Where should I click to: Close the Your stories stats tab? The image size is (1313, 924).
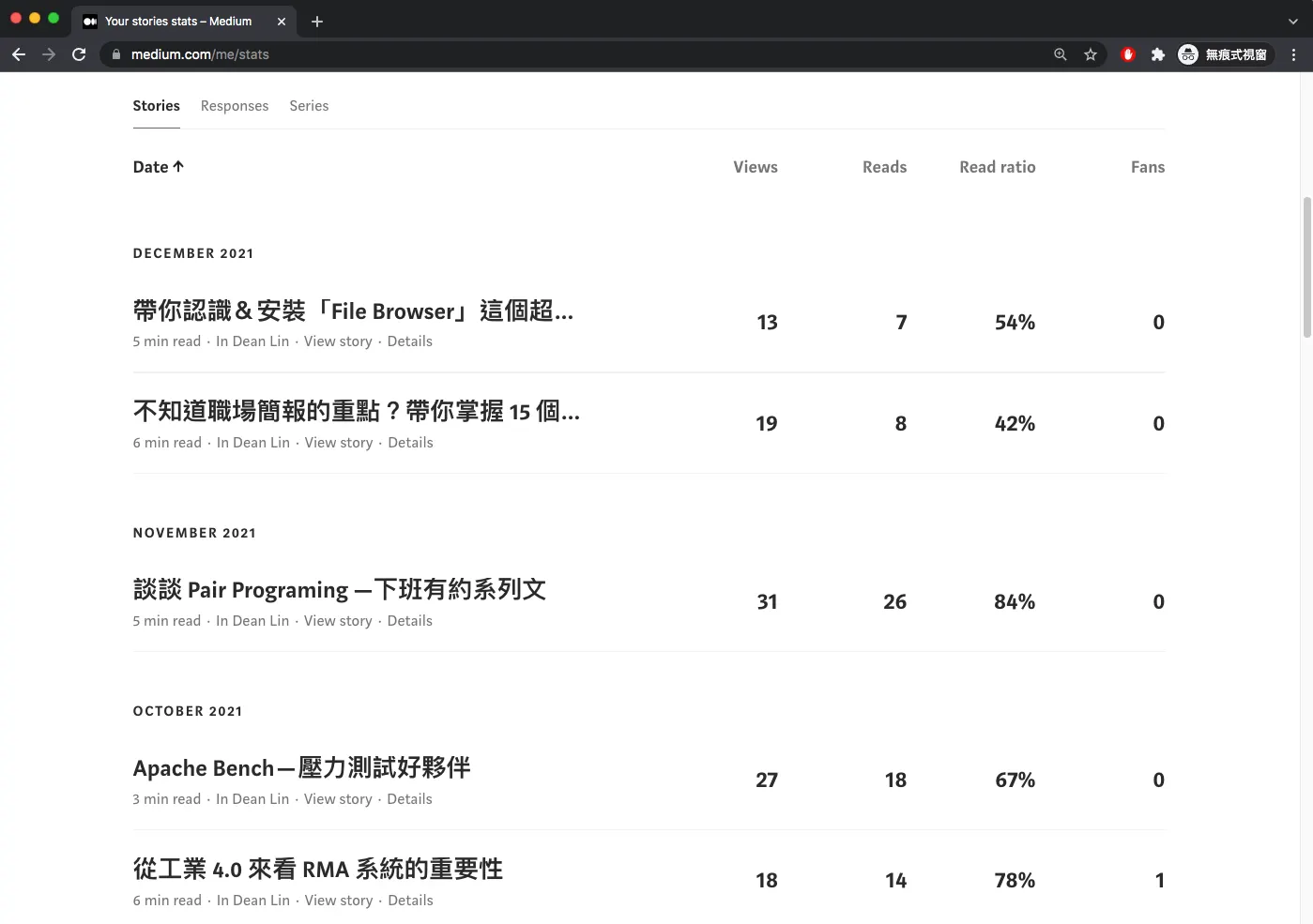pos(282,21)
